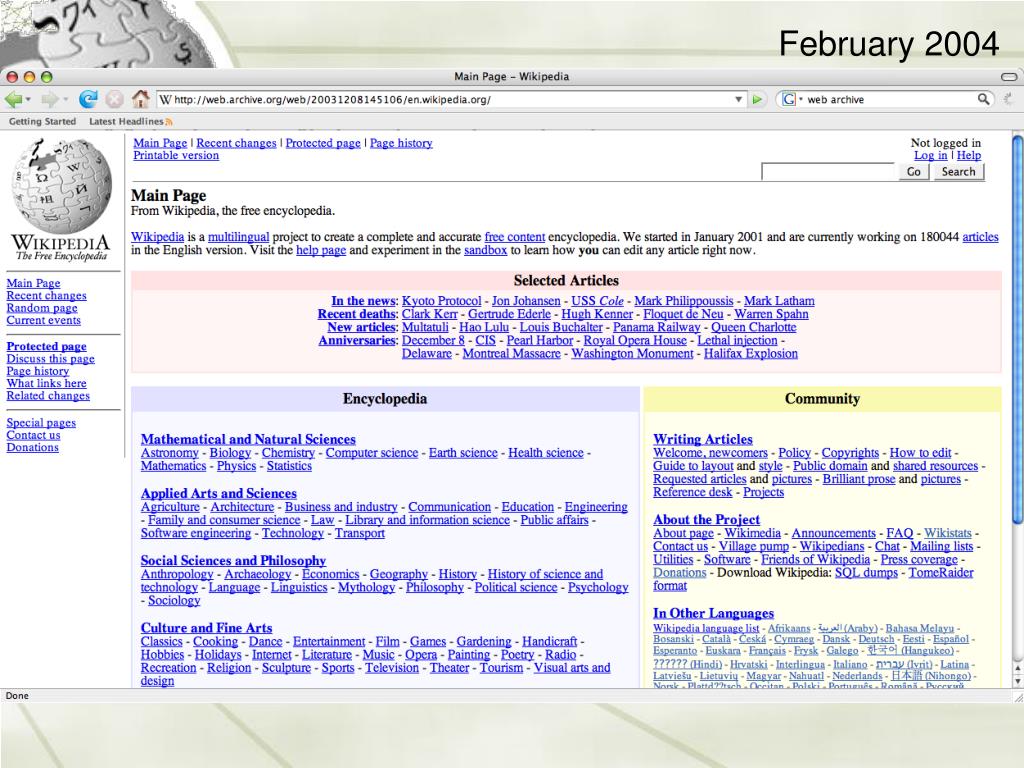1024x768 pixels.
Task: Open Protected page in the top navigation
Action: [x=323, y=143]
